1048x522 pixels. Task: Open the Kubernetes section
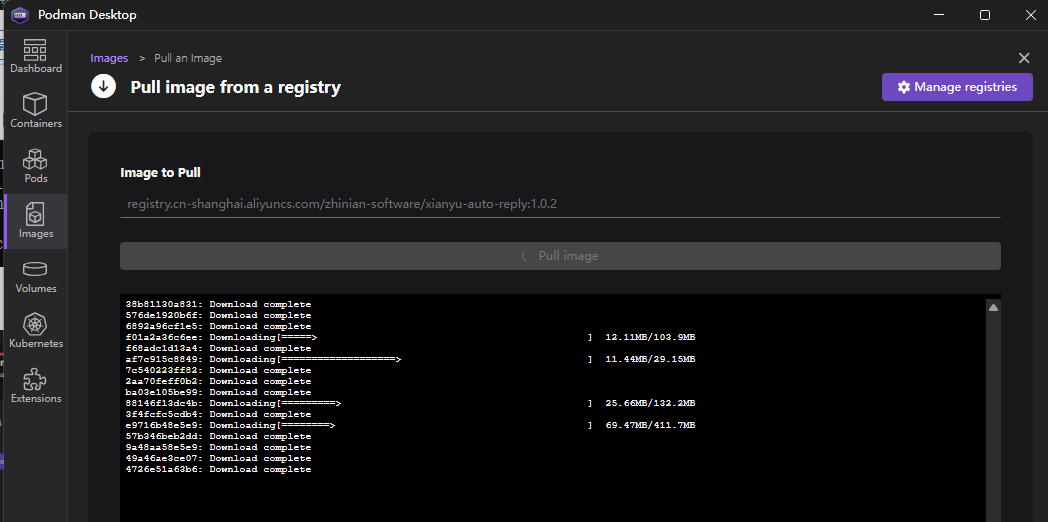click(x=36, y=331)
